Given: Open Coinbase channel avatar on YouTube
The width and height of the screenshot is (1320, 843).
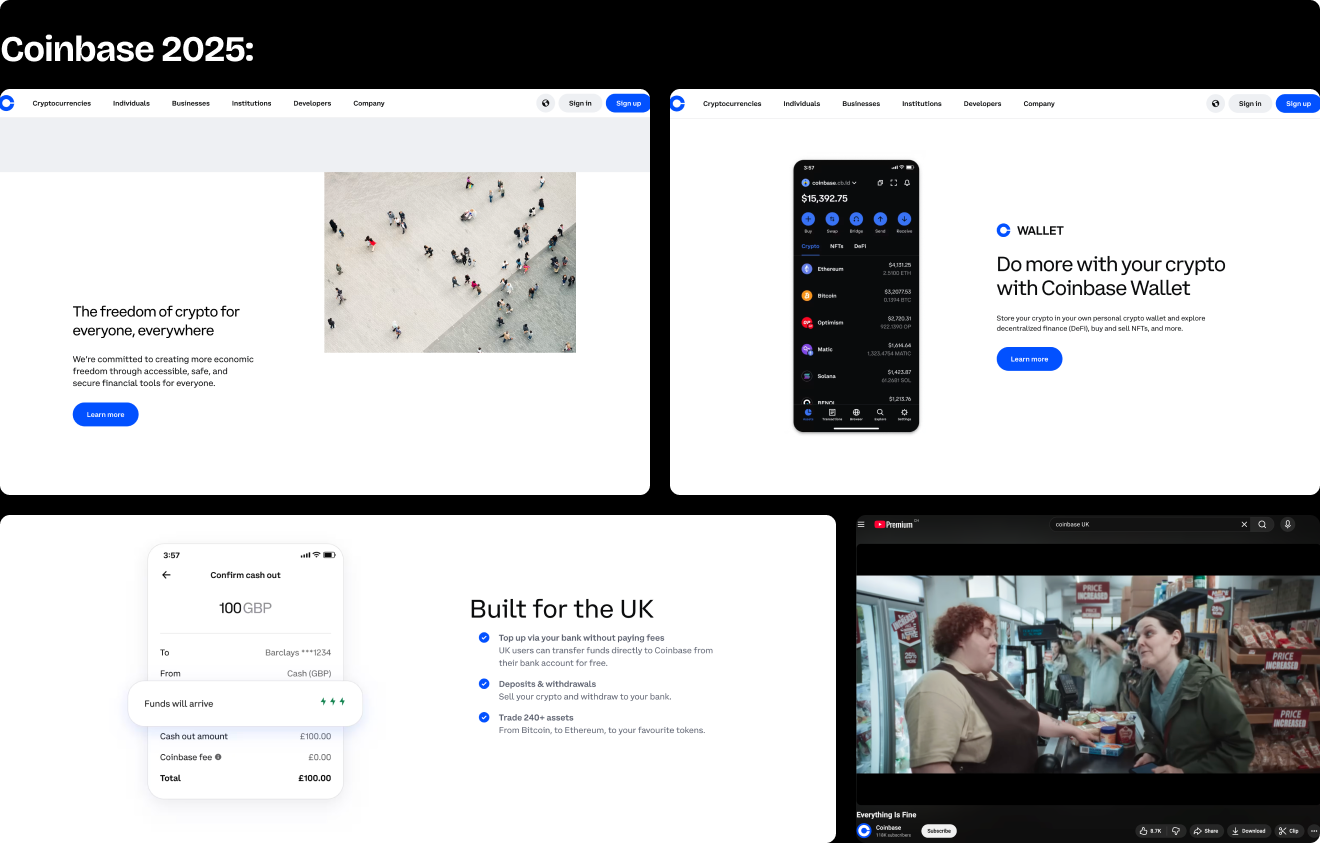Looking at the screenshot, I should coord(864,831).
